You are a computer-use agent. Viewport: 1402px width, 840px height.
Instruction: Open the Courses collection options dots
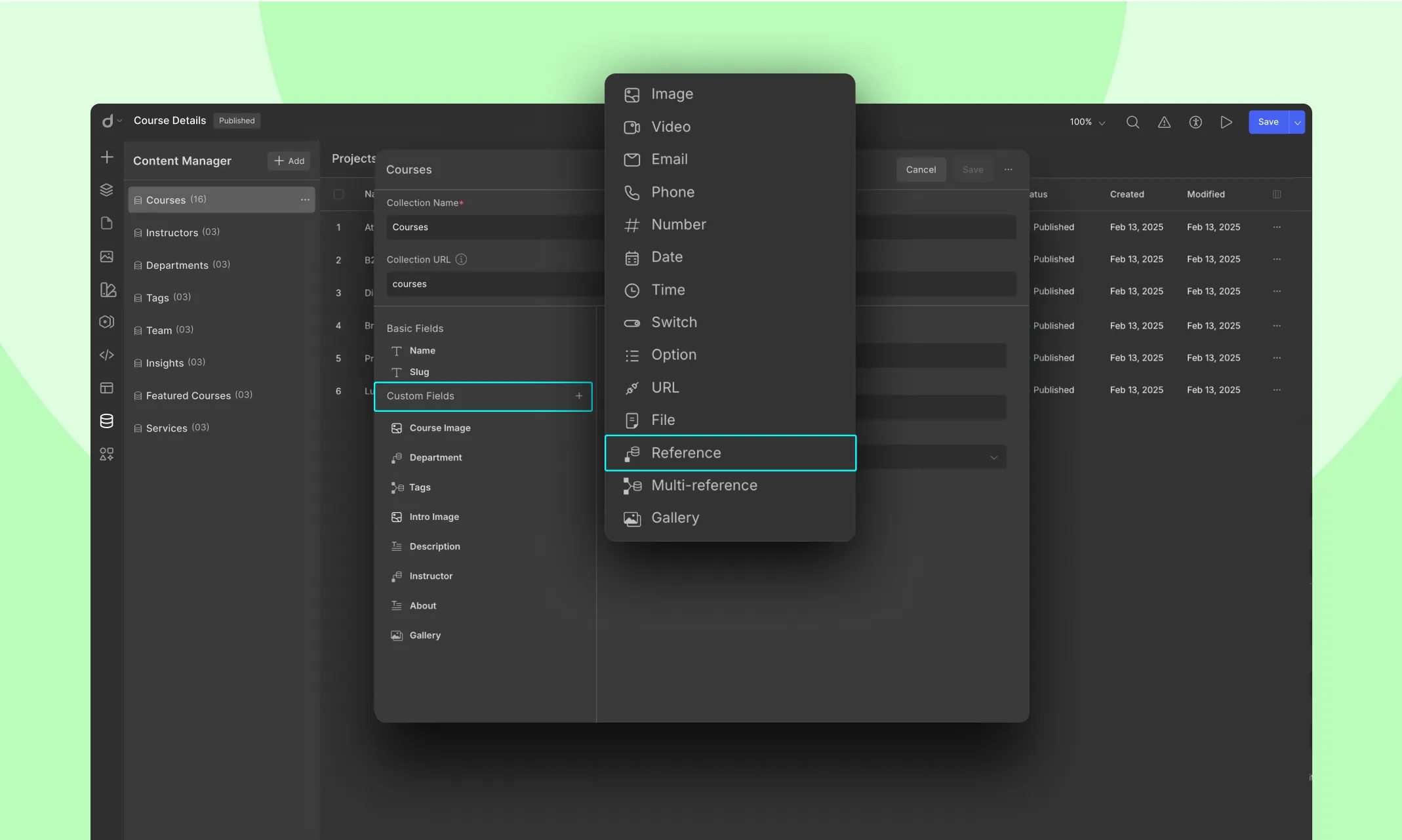(305, 199)
